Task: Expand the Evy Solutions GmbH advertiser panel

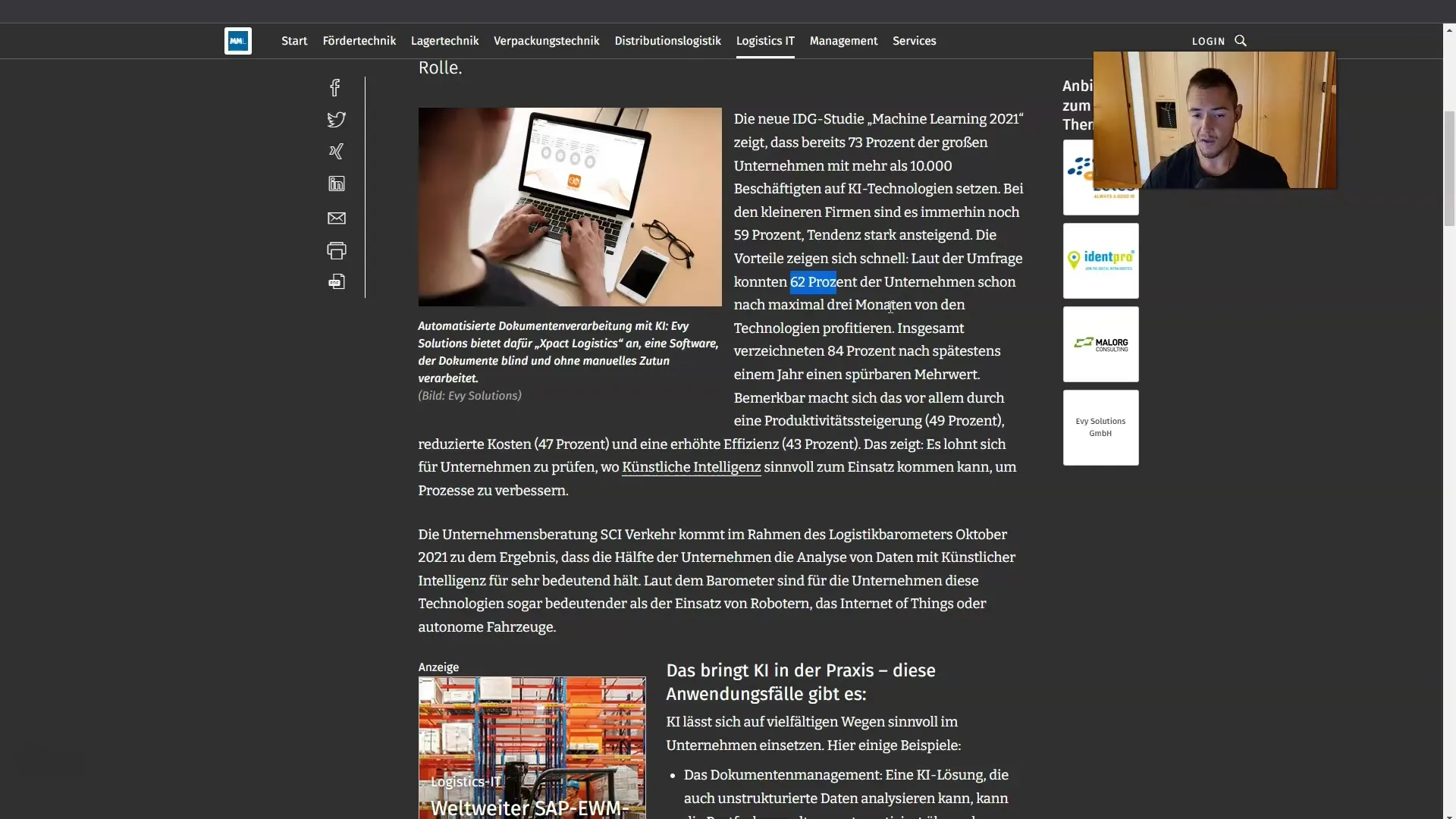Action: pyautogui.click(x=1100, y=426)
